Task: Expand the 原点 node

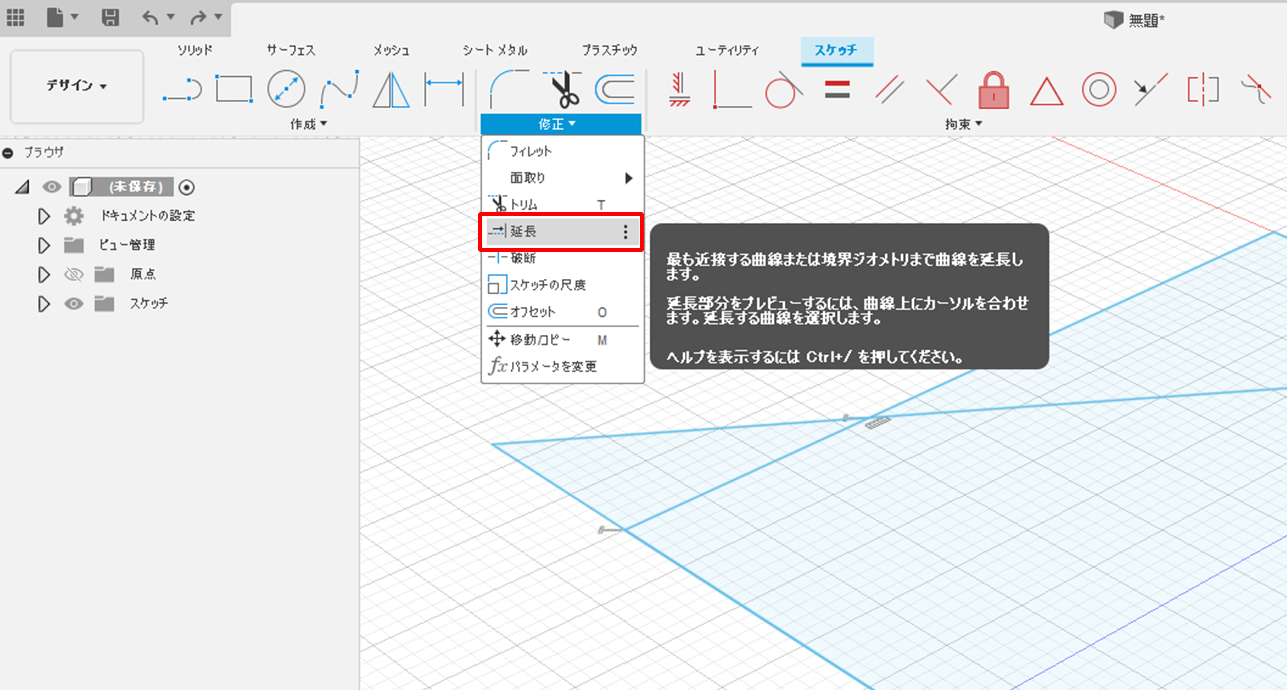Action: (x=43, y=274)
